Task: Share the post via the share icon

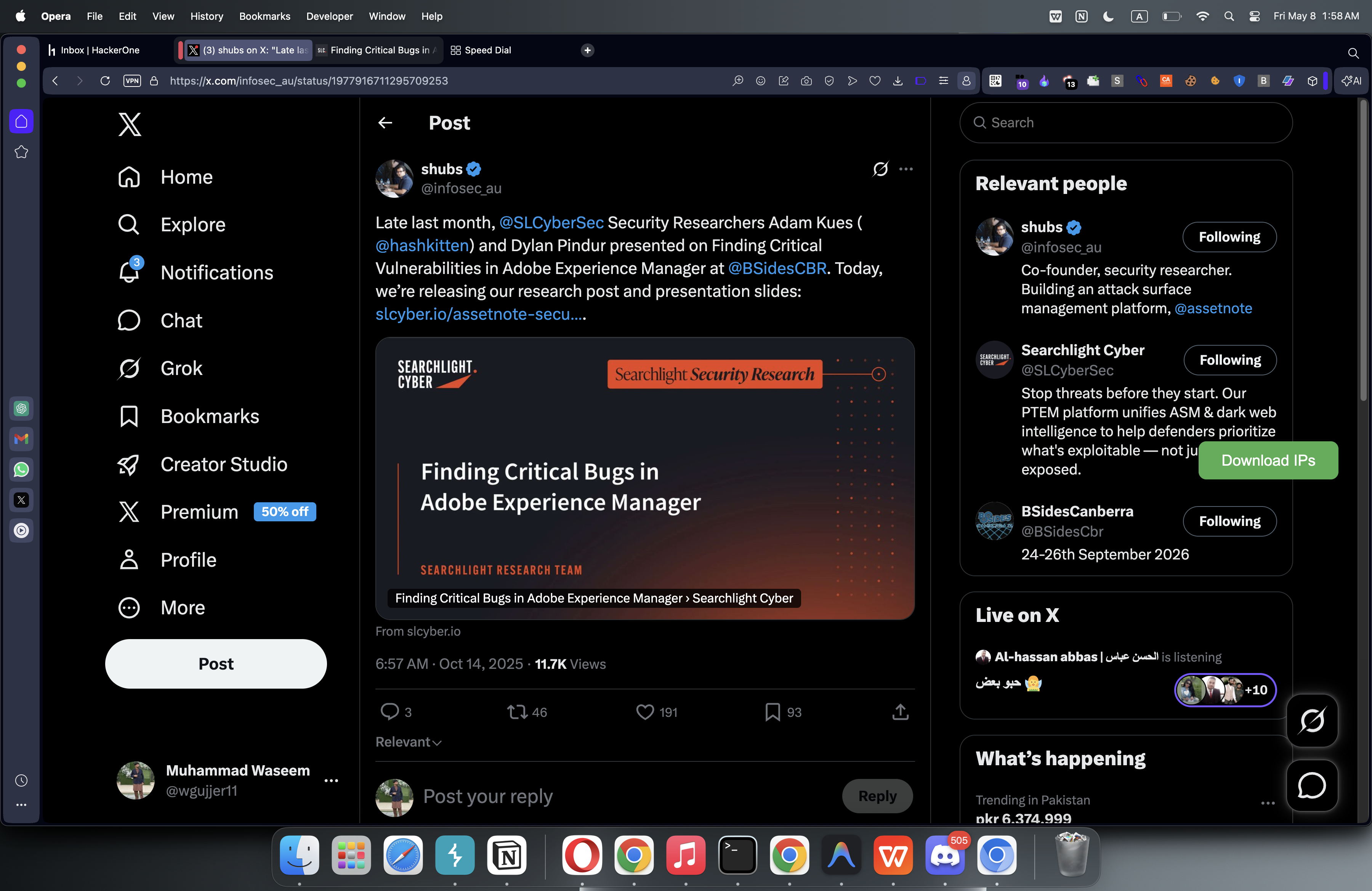Action: [900, 712]
